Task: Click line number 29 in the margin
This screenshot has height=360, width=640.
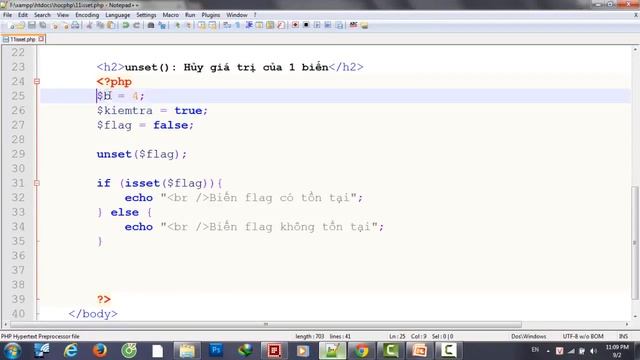Action: click(18, 154)
